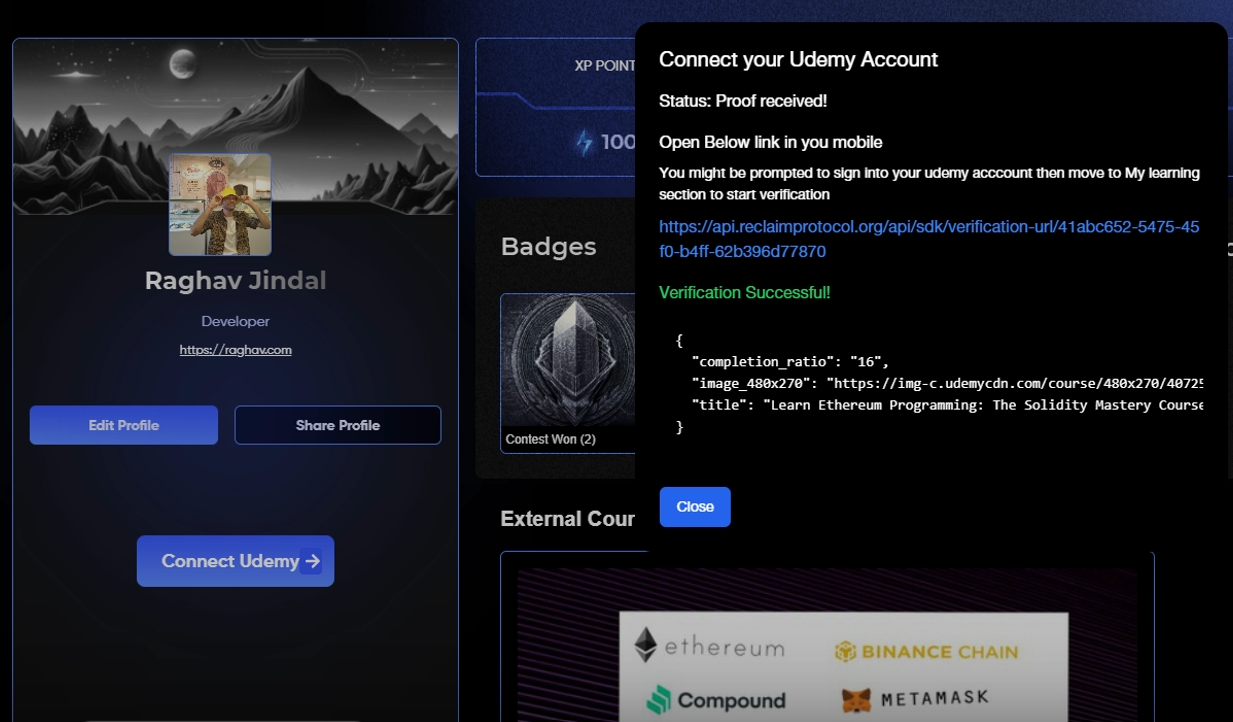Click the XP POINTS label
The image size is (1233, 722).
[605, 66]
